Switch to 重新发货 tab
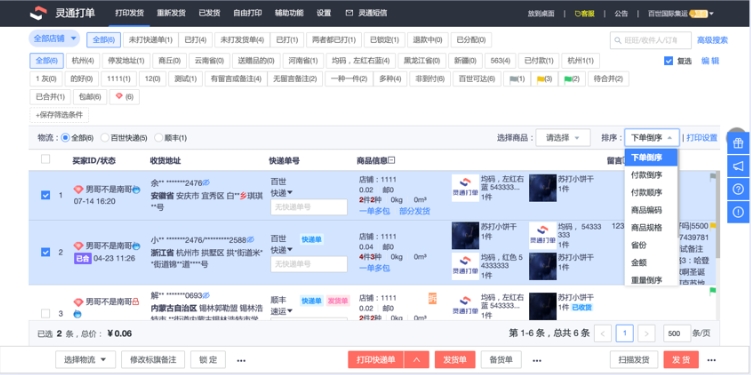751x375 pixels. (x=171, y=13)
